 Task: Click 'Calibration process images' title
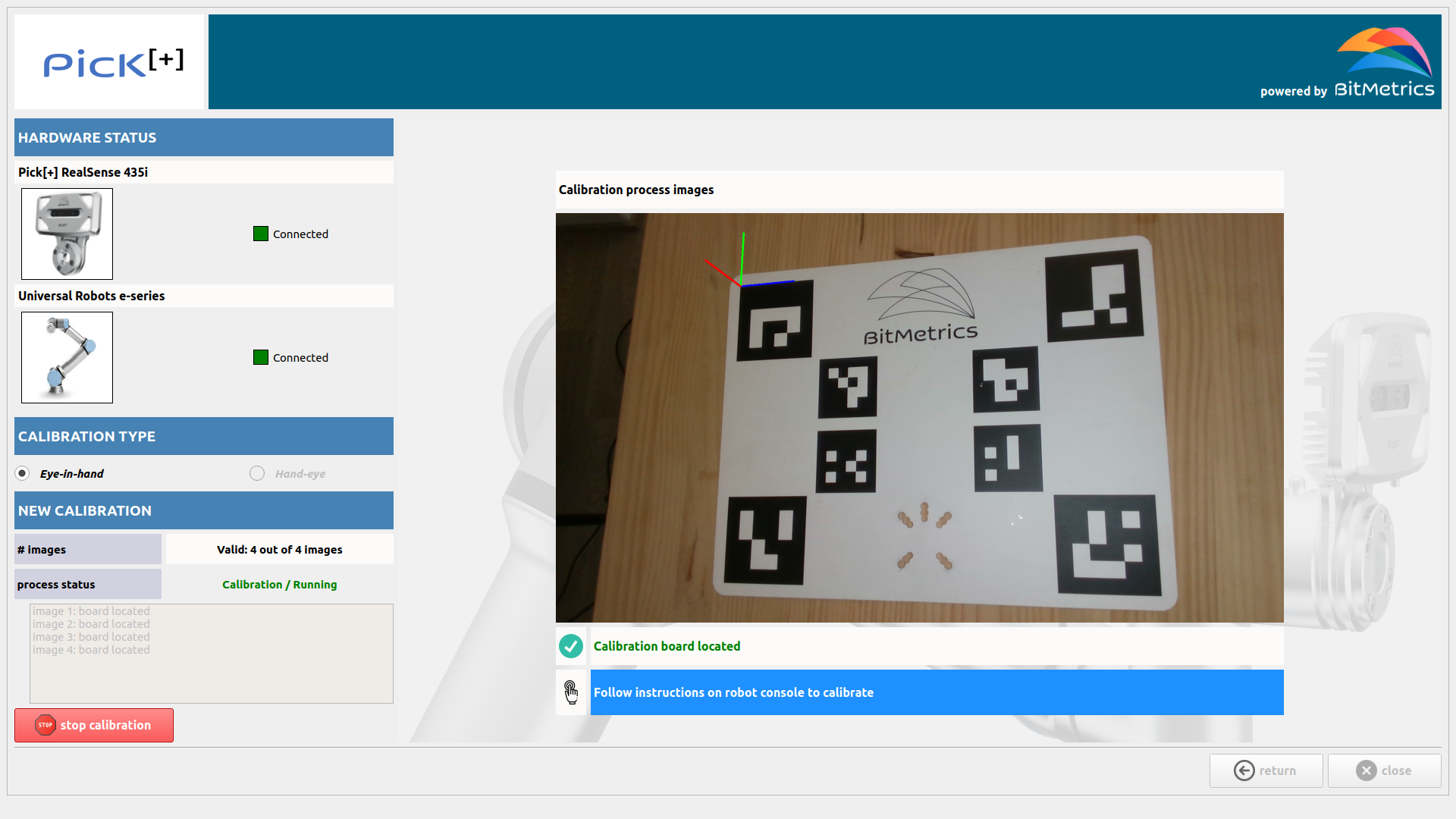pos(636,190)
